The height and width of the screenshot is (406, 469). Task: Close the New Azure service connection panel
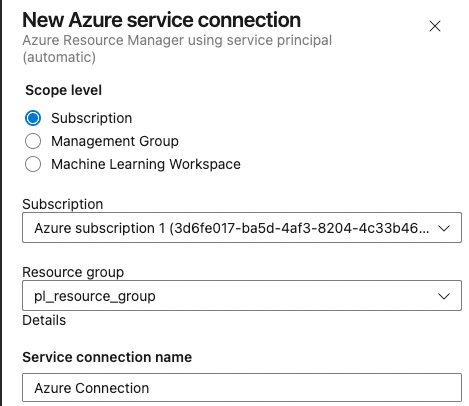(x=435, y=26)
